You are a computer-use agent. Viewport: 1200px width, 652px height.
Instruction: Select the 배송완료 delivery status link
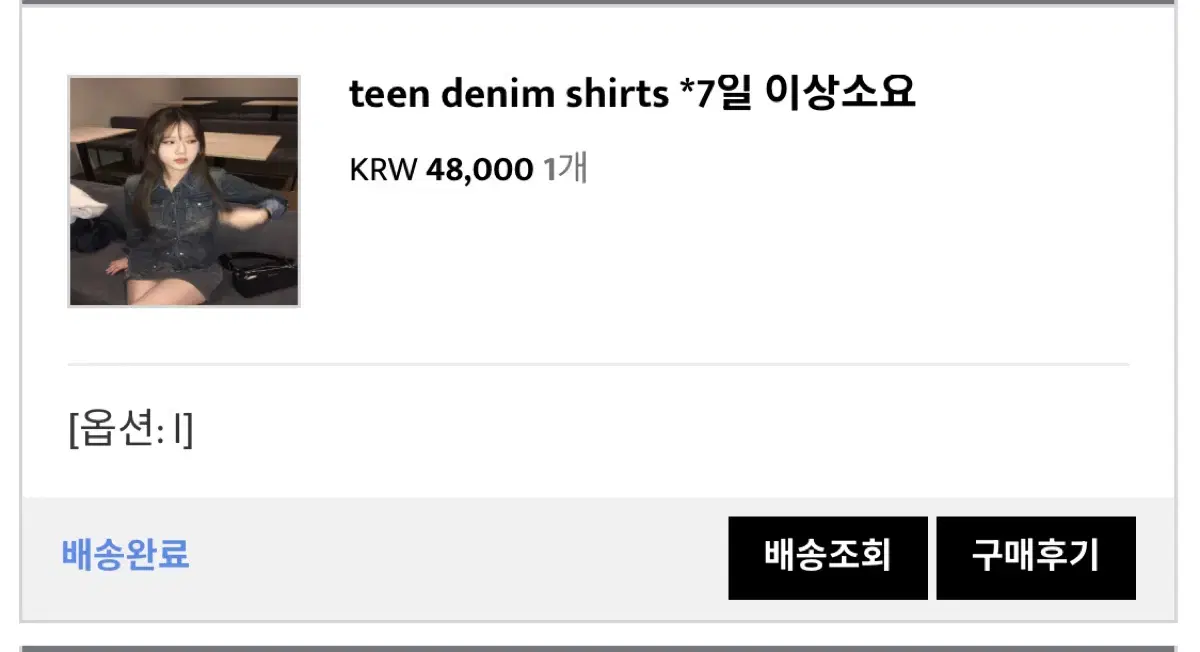(x=126, y=555)
